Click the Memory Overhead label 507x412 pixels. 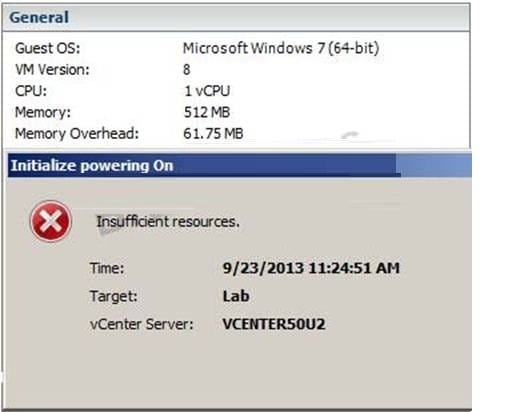pos(77,134)
